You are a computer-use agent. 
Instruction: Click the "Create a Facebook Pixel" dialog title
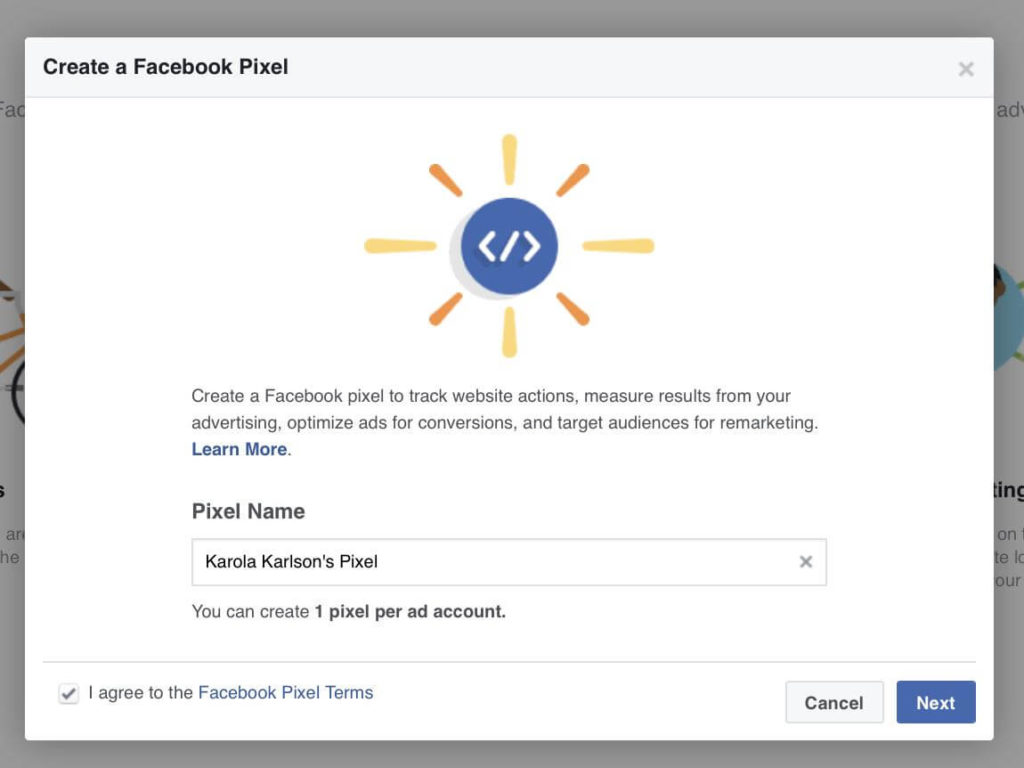click(x=164, y=66)
